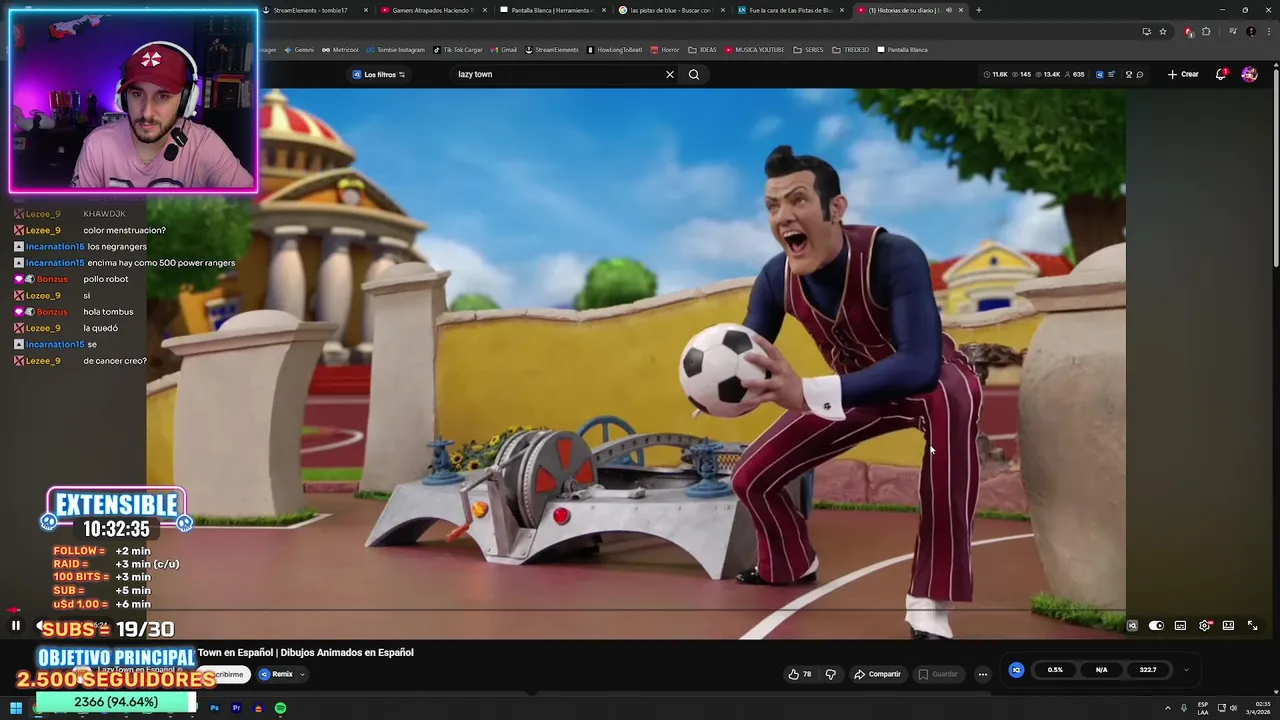This screenshot has width=1280, height=720.
Task: Expand the Remix dropdown arrow
Action: pos(302,674)
